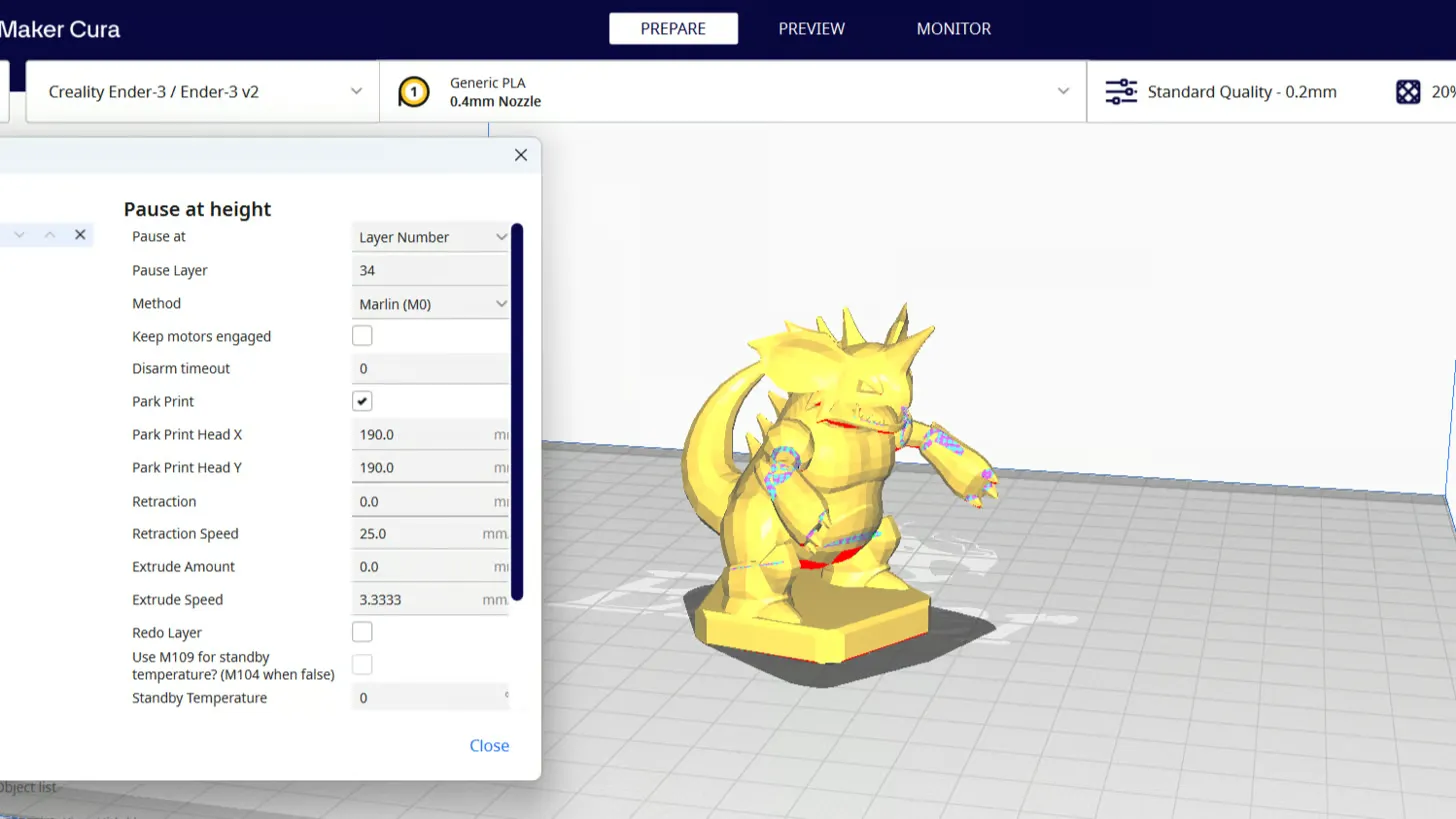Image resolution: width=1456 pixels, height=819 pixels.
Task: Open the Creality Ender-3 printer selector
Action: 203,91
